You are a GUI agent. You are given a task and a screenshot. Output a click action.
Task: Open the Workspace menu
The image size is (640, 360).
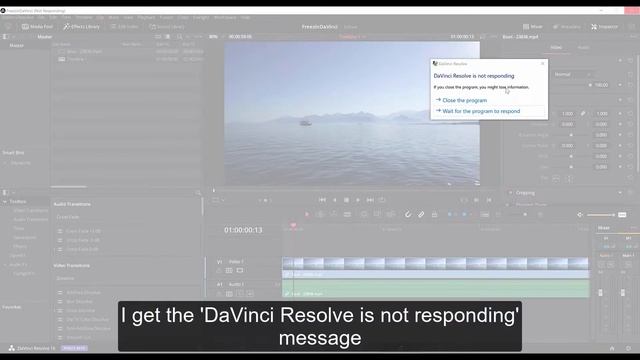[x=225, y=18]
